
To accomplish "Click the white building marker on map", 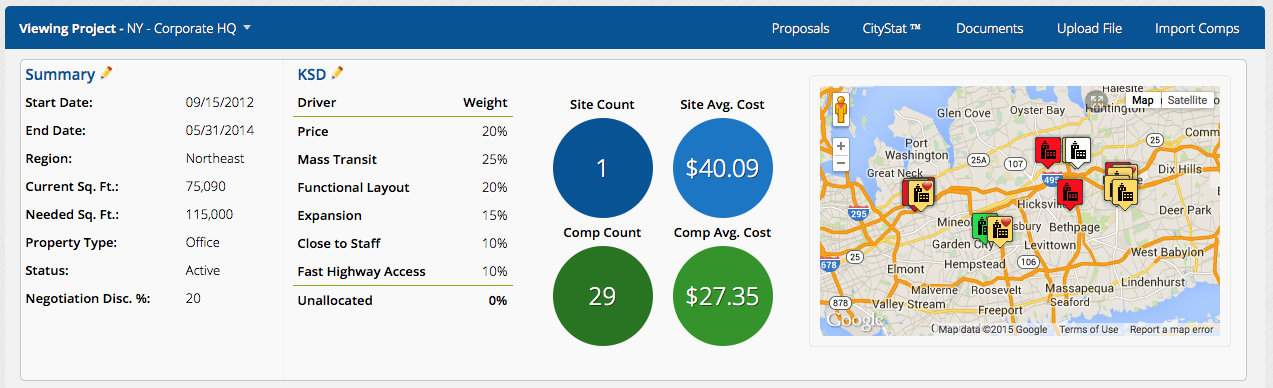I will 1077,152.
